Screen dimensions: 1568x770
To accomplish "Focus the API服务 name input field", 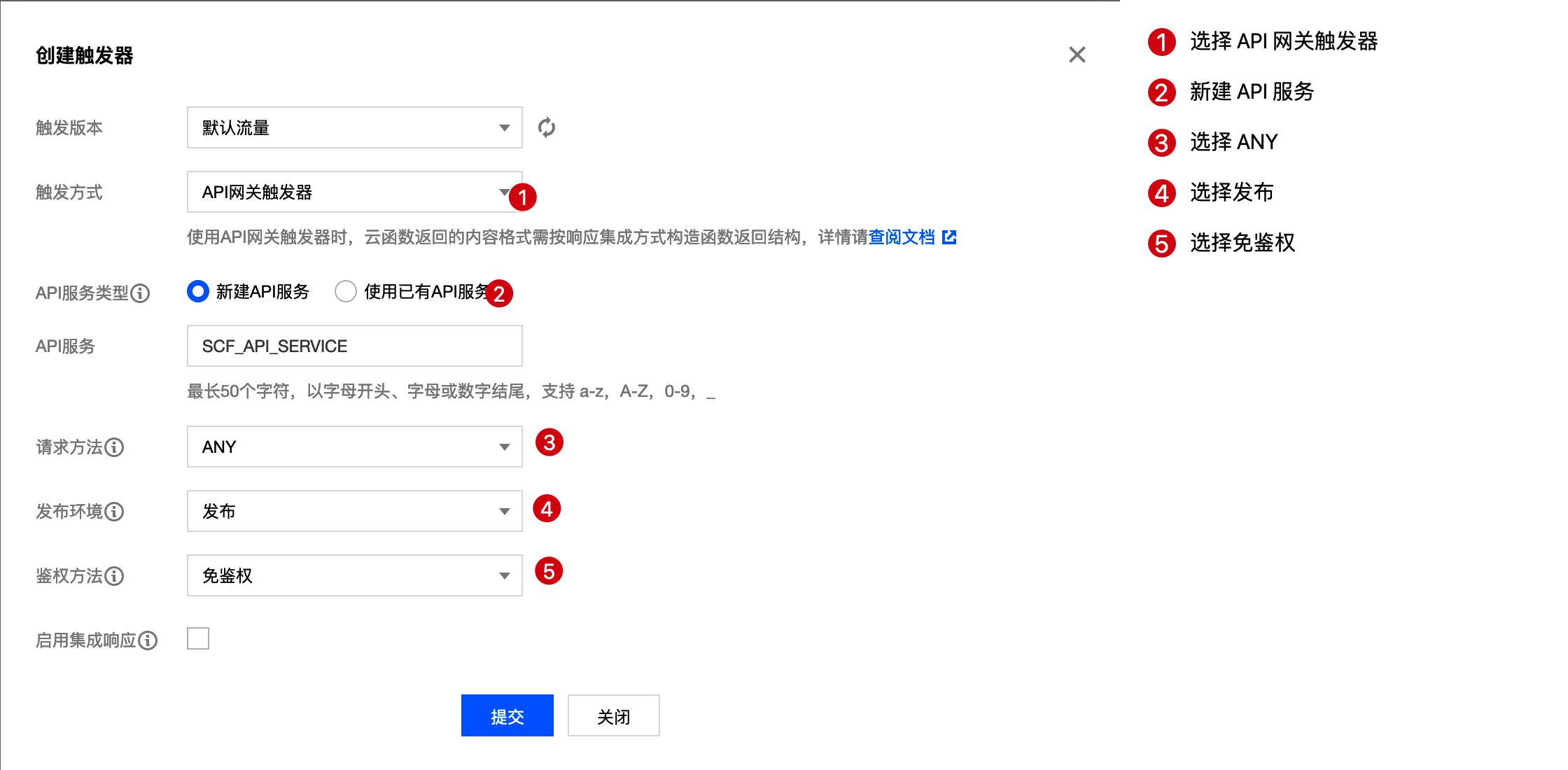I will tap(355, 346).
